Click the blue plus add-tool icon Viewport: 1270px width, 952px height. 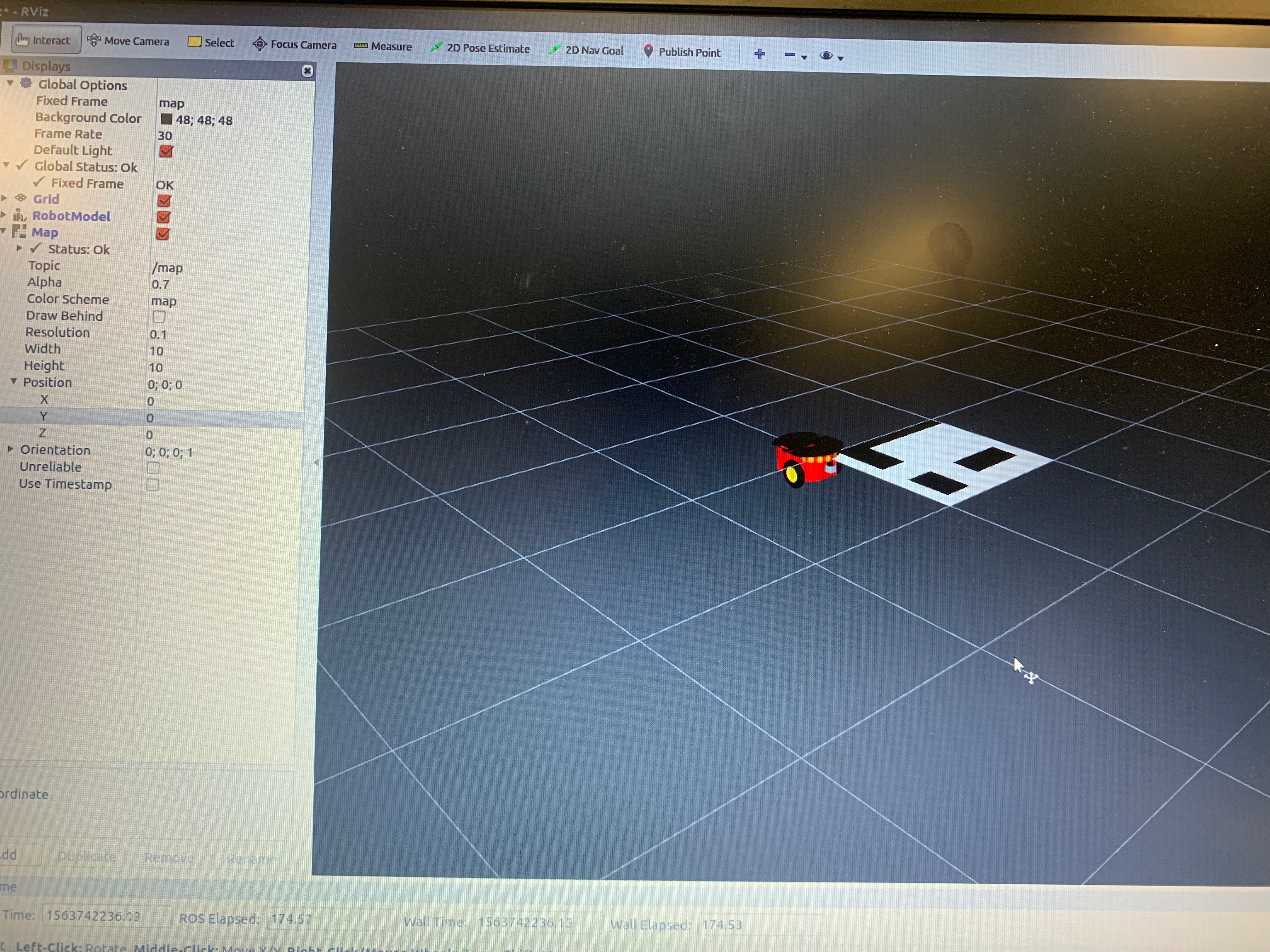759,54
